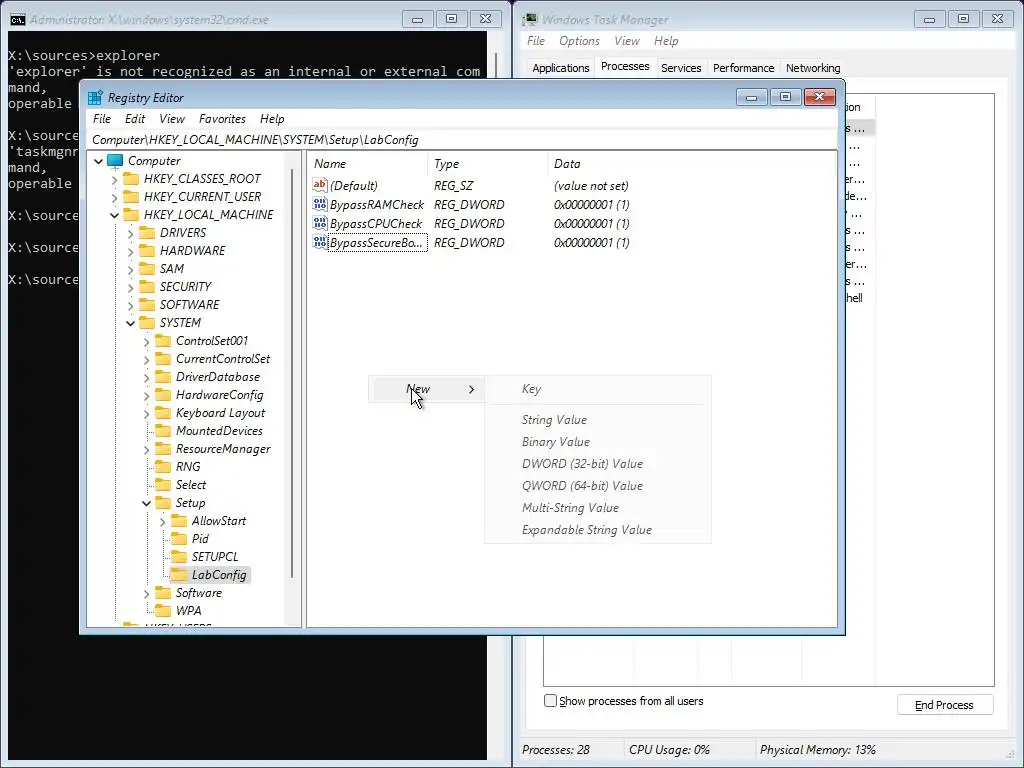This screenshot has height=768, width=1024.
Task: Open Task Manager Options menu
Action: tap(579, 40)
